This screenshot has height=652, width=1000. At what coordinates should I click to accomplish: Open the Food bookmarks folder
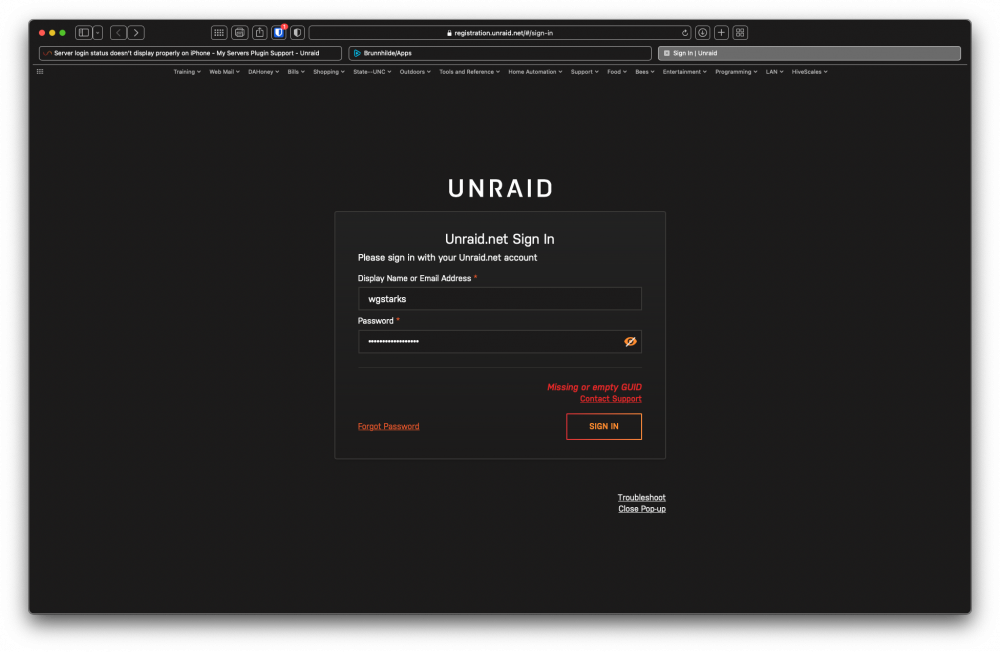click(617, 72)
